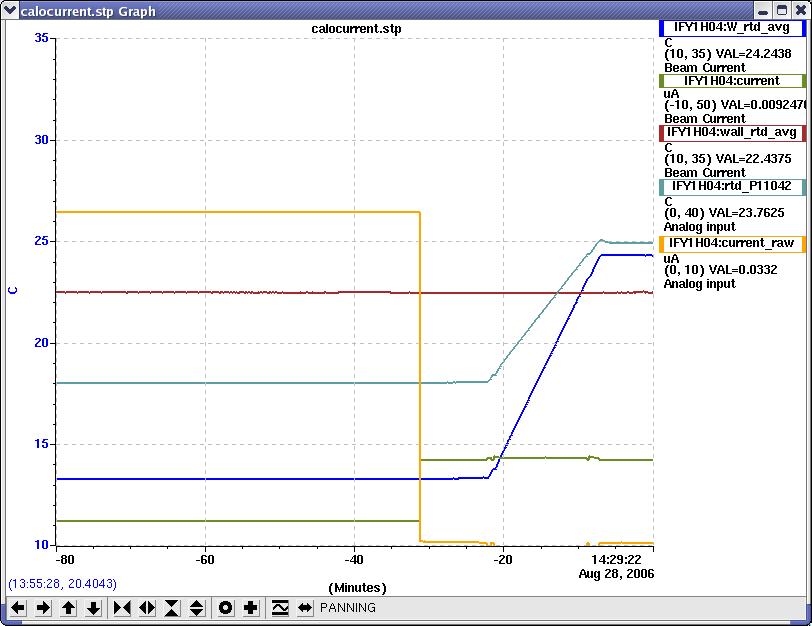
Task: Select the IFY1H04:current_raw legend entry
Action: 732,243
